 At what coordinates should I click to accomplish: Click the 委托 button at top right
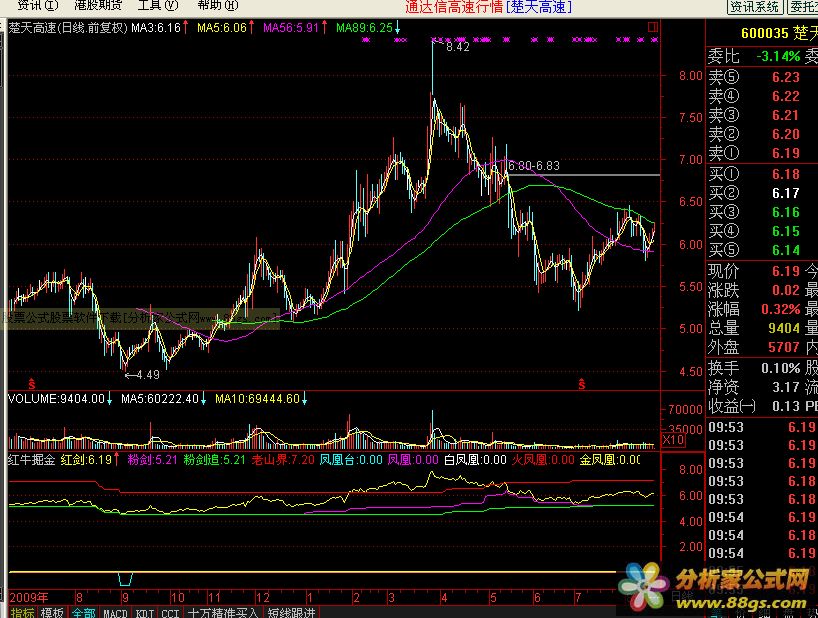click(x=803, y=6)
